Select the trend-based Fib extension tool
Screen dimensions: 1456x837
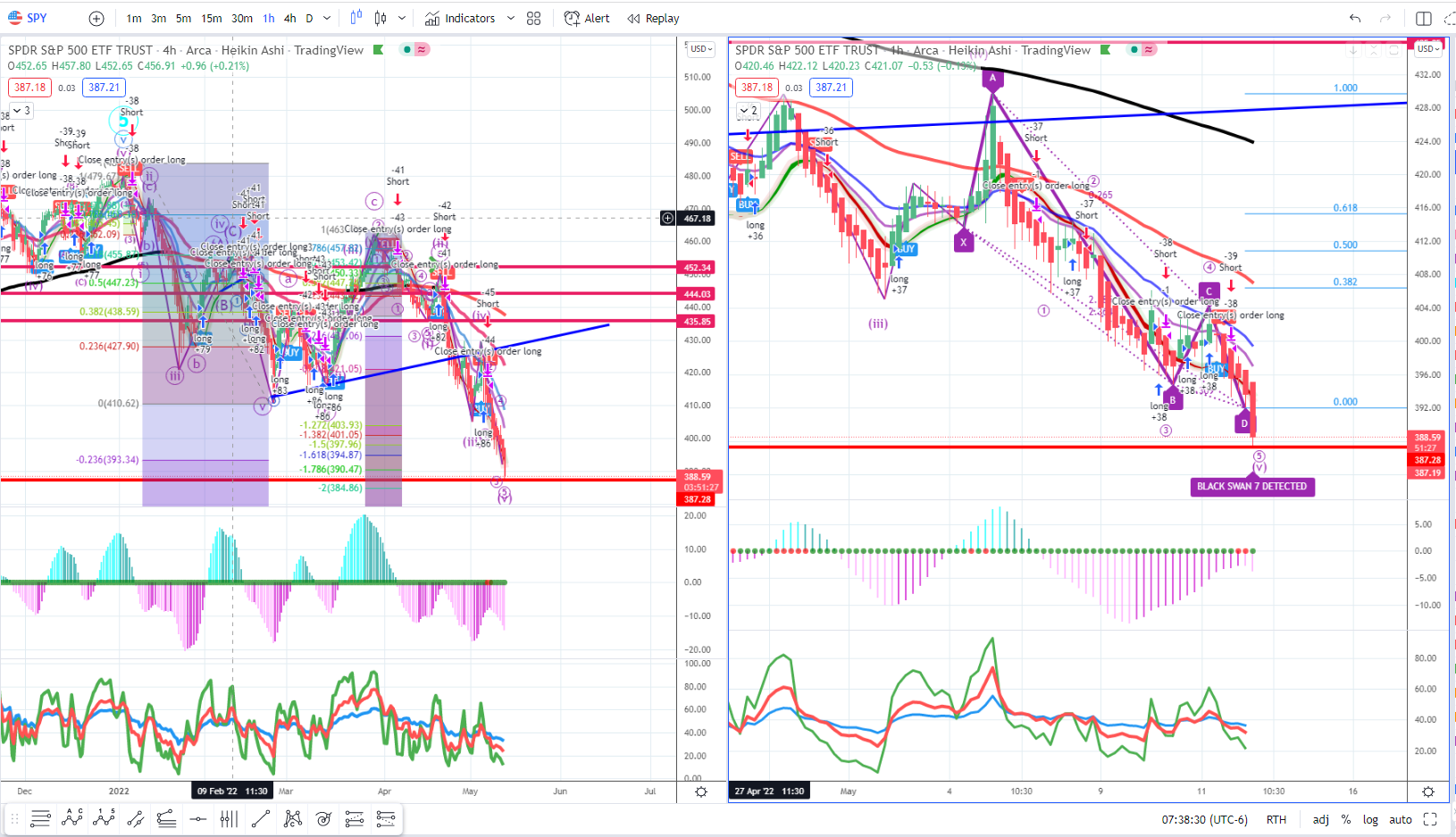[x=386, y=818]
